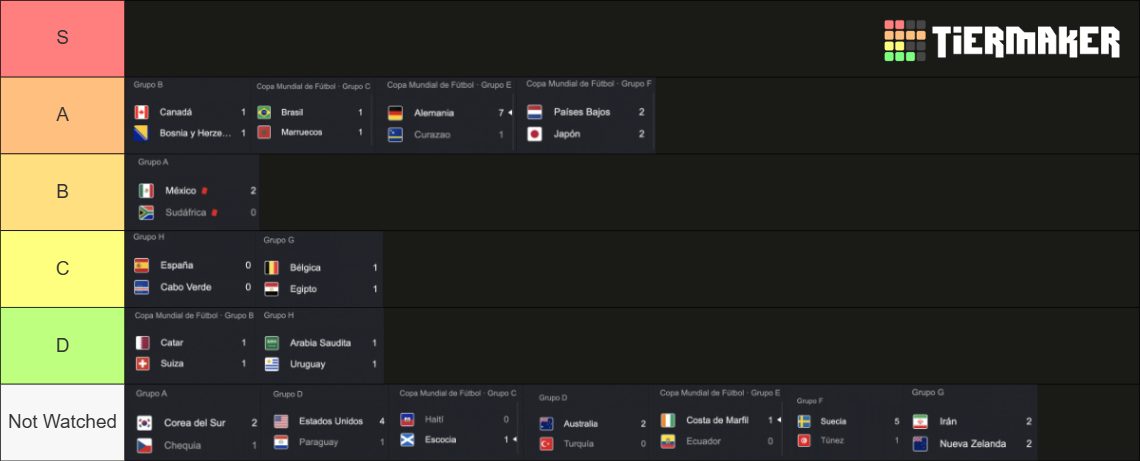Click the Spain flag icon
Screen dimensions: 1140x461
point(142,265)
